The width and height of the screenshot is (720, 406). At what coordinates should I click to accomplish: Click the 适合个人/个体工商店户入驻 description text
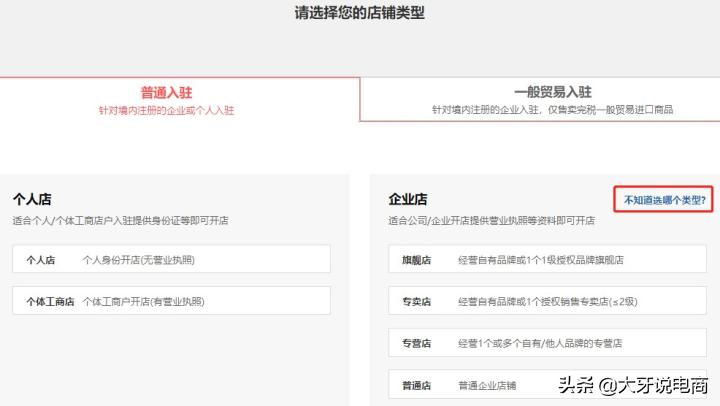click(120, 221)
